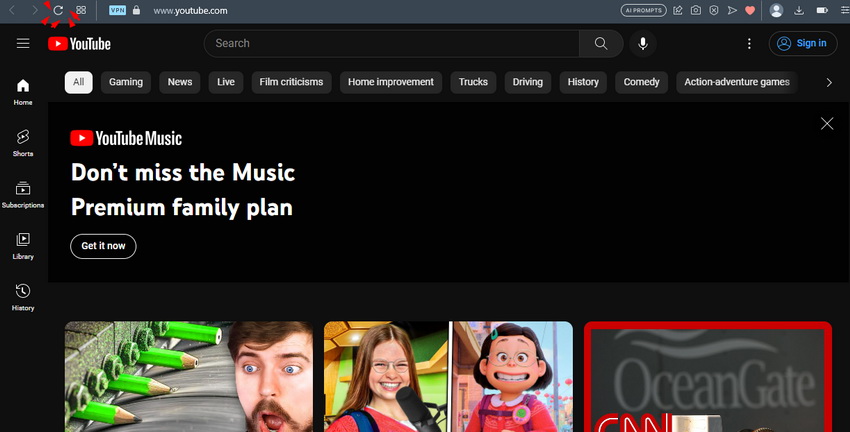Take a snapshot with the camera icon
Screen dimensions: 850x432
point(696,10)
